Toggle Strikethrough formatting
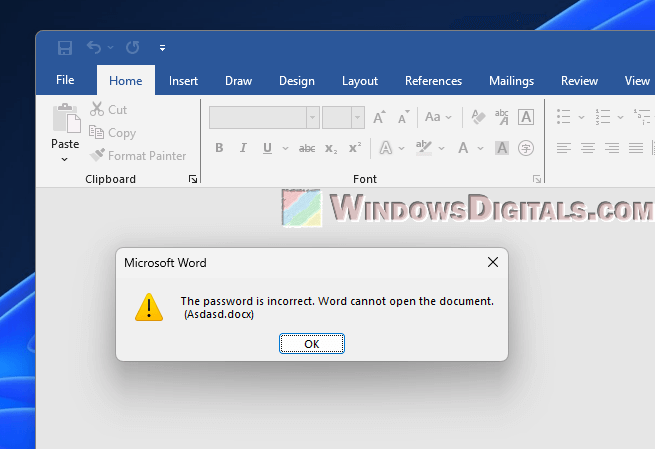Image resolution: width=655 pixels, height=449 pixels. click(x=307, y=148)
